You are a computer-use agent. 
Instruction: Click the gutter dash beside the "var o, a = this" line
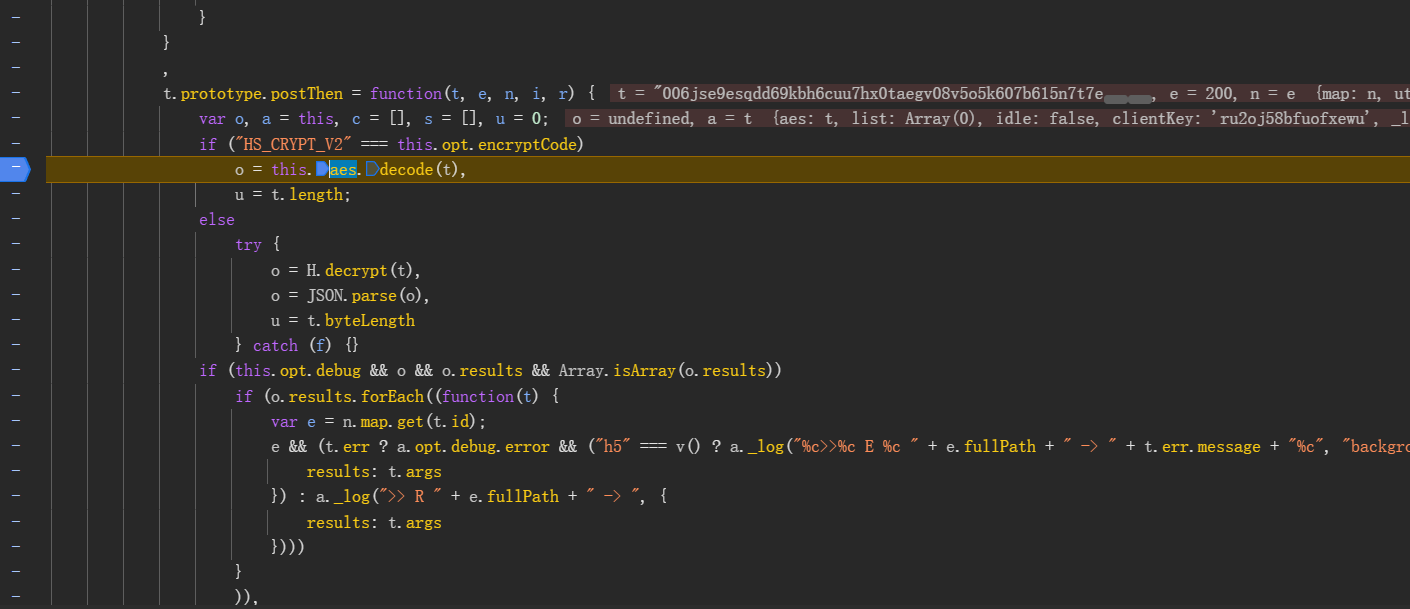pos(16,119)
